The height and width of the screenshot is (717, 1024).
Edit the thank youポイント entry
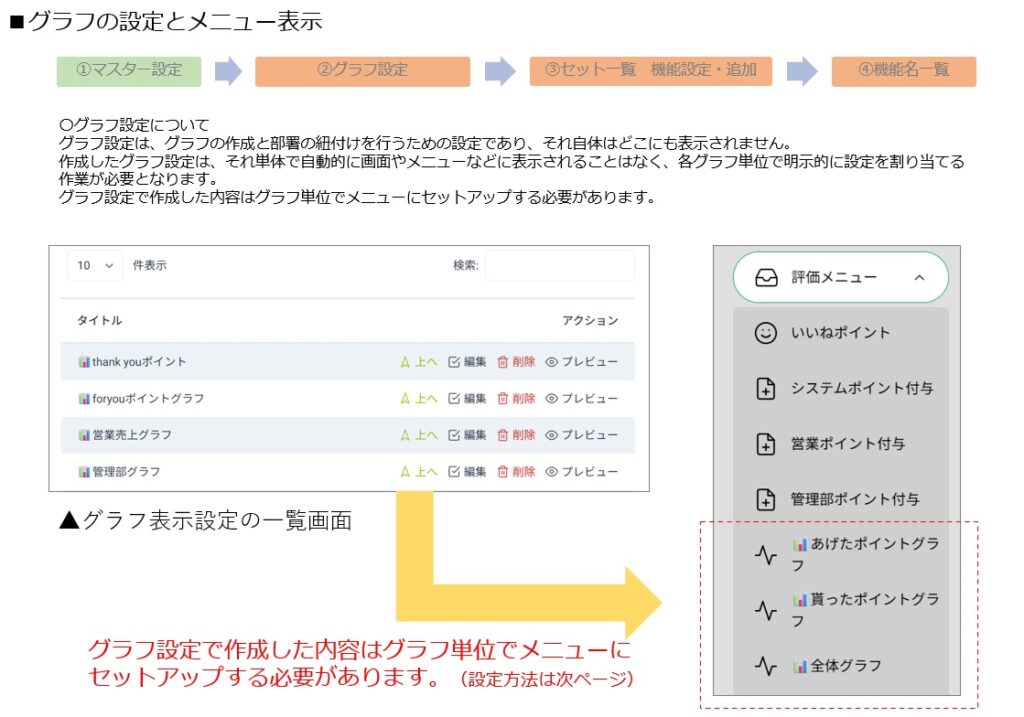467,362
